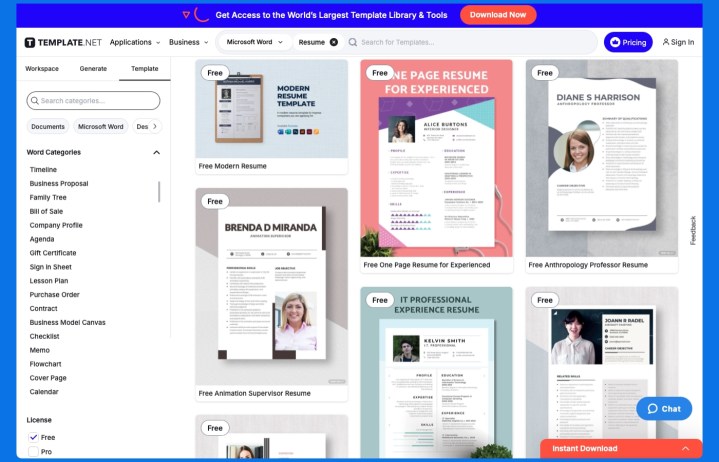Click the search magnifier icon in the top bar
719x462 pixels.
tap(353, 42)
